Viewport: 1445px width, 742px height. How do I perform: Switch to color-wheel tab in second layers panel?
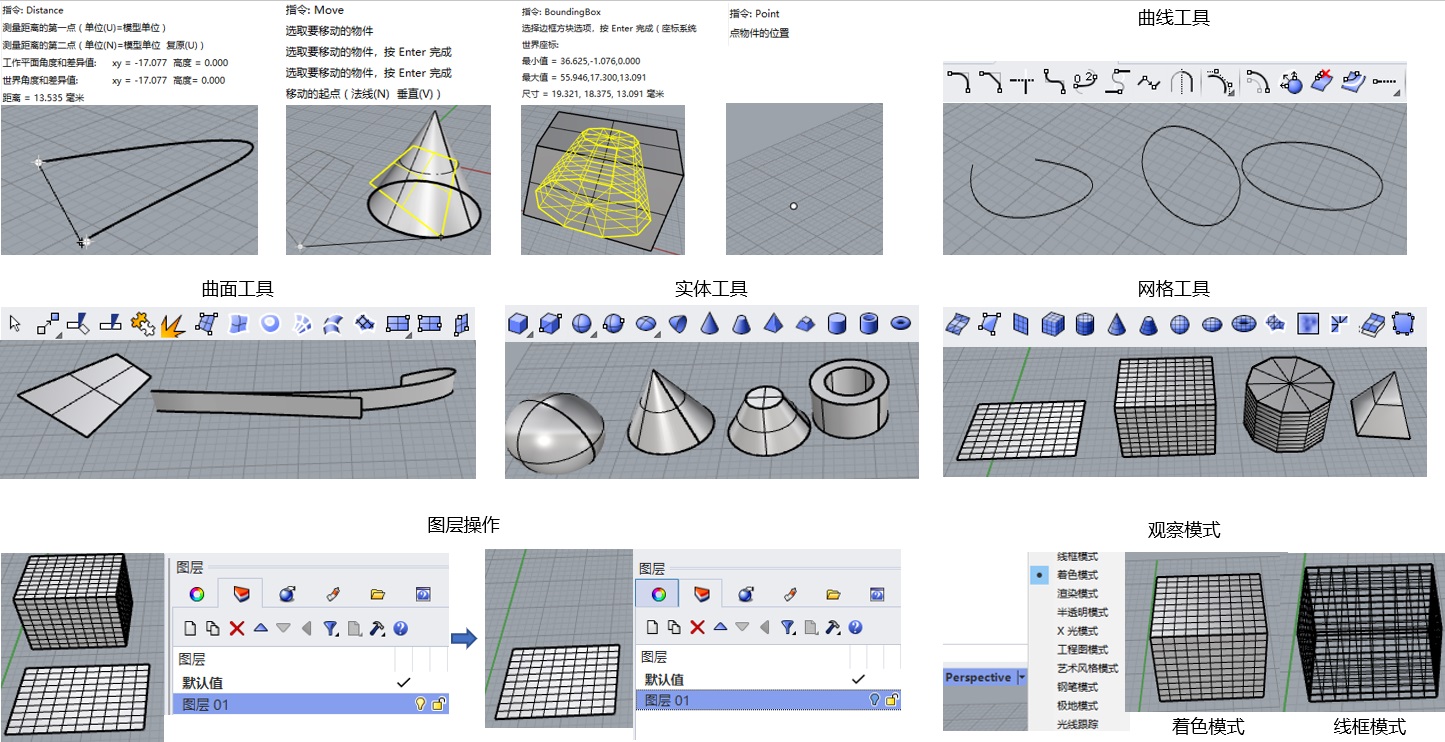(658, 594)
